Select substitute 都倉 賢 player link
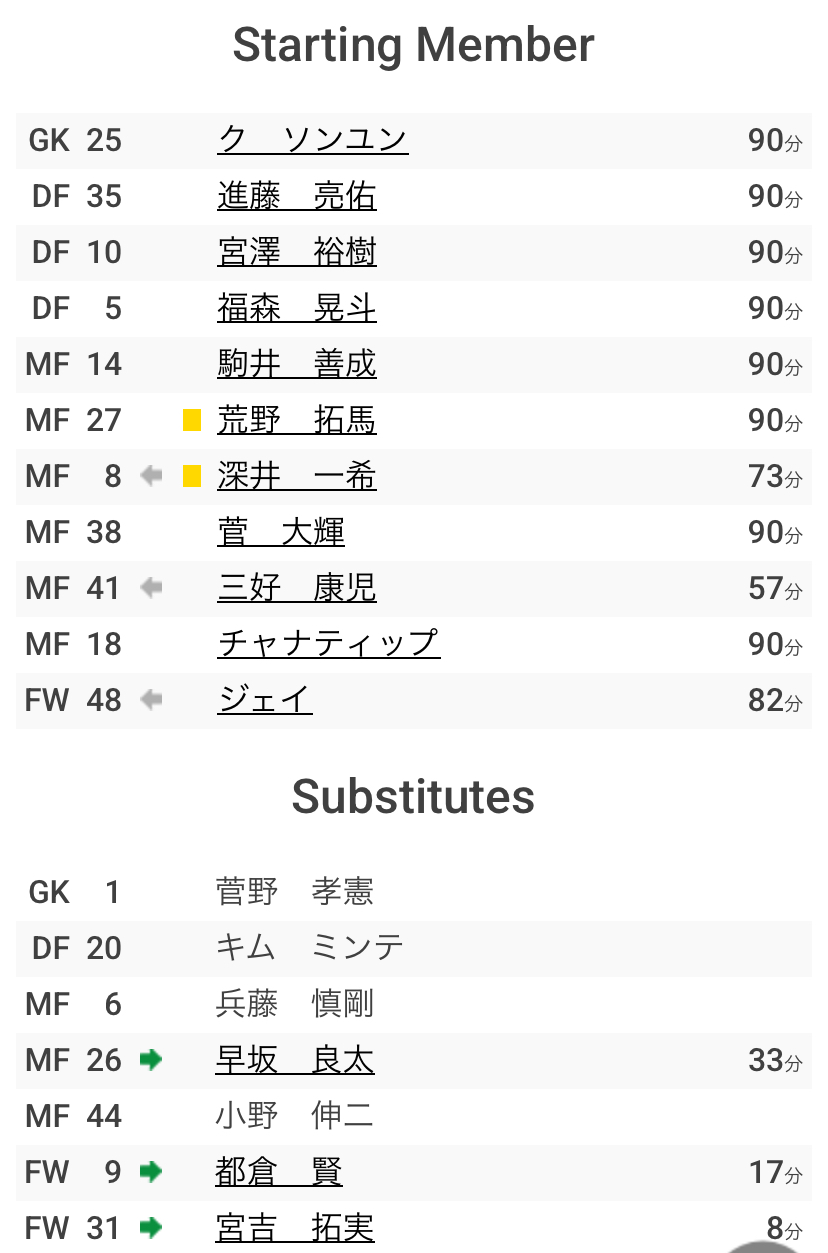Viewport: 828px width, 1253px height. [x=278, y=1172]
